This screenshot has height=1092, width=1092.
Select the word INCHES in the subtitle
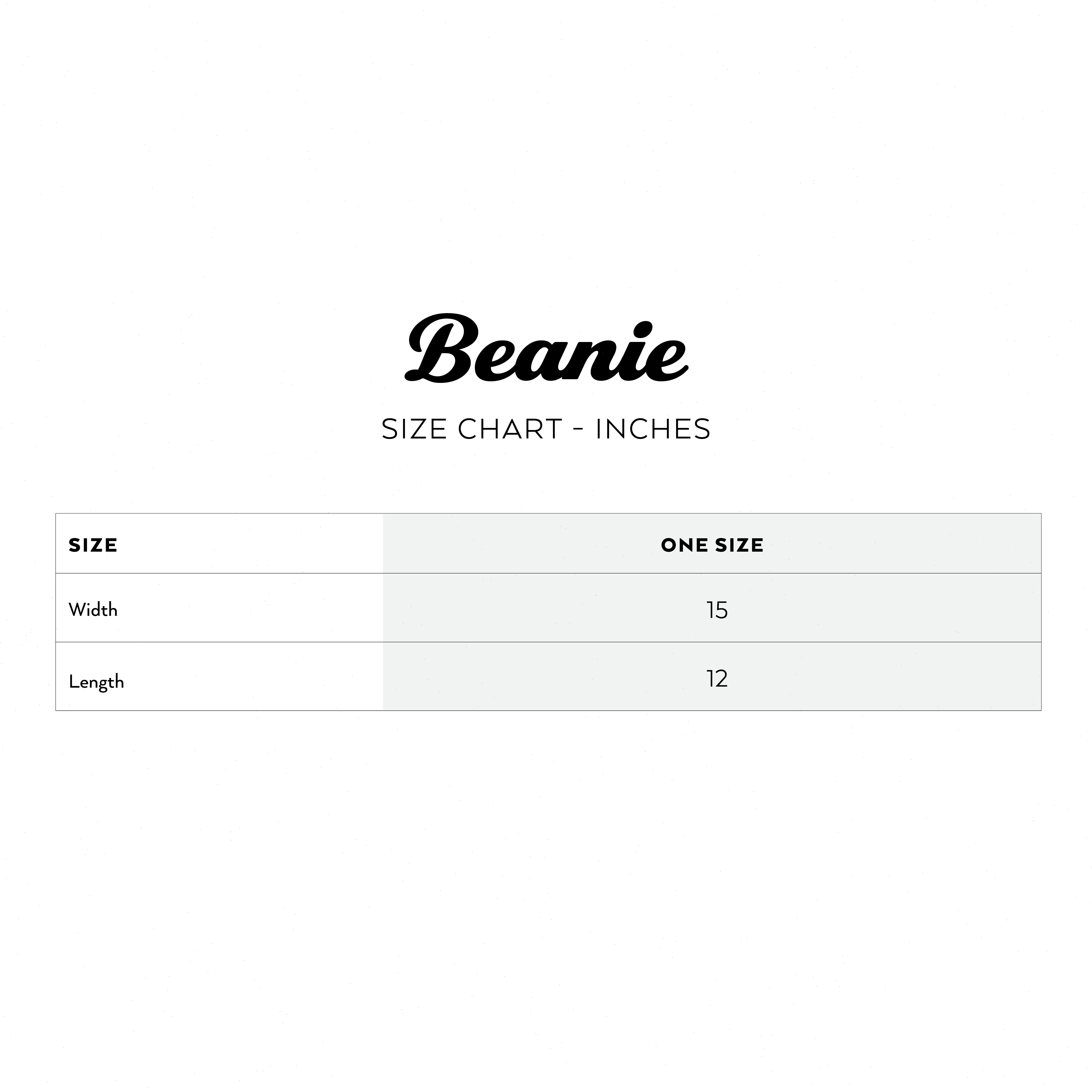653,429
